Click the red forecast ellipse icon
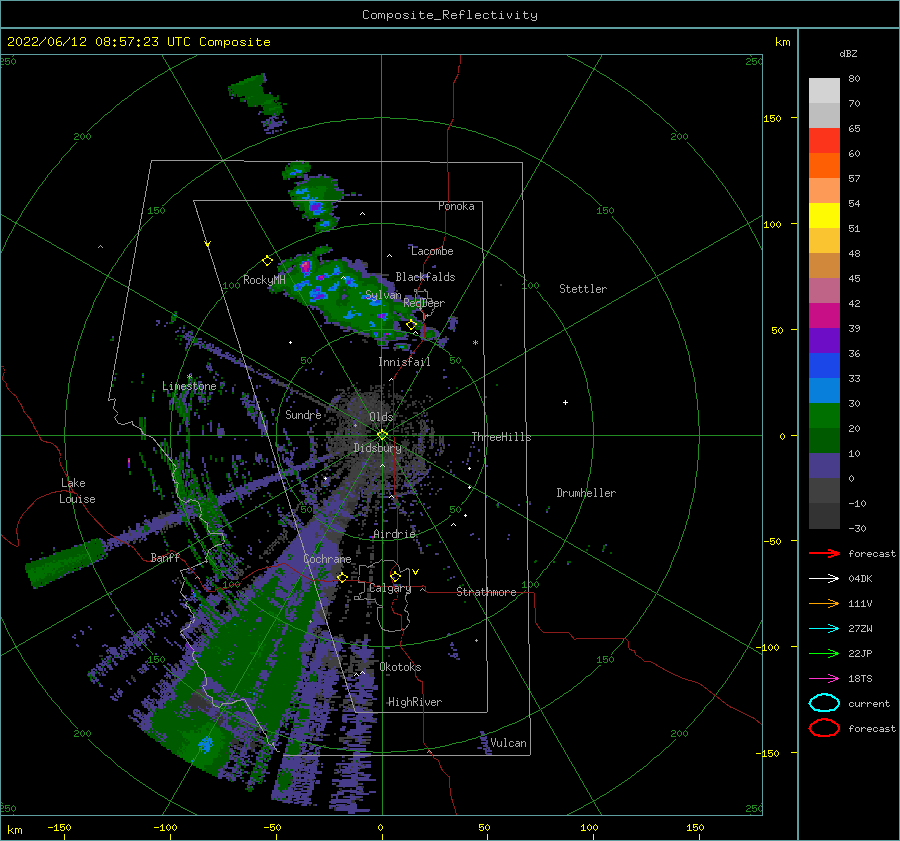Viewport: 900px width, 841px height. [x=824, y=728]
